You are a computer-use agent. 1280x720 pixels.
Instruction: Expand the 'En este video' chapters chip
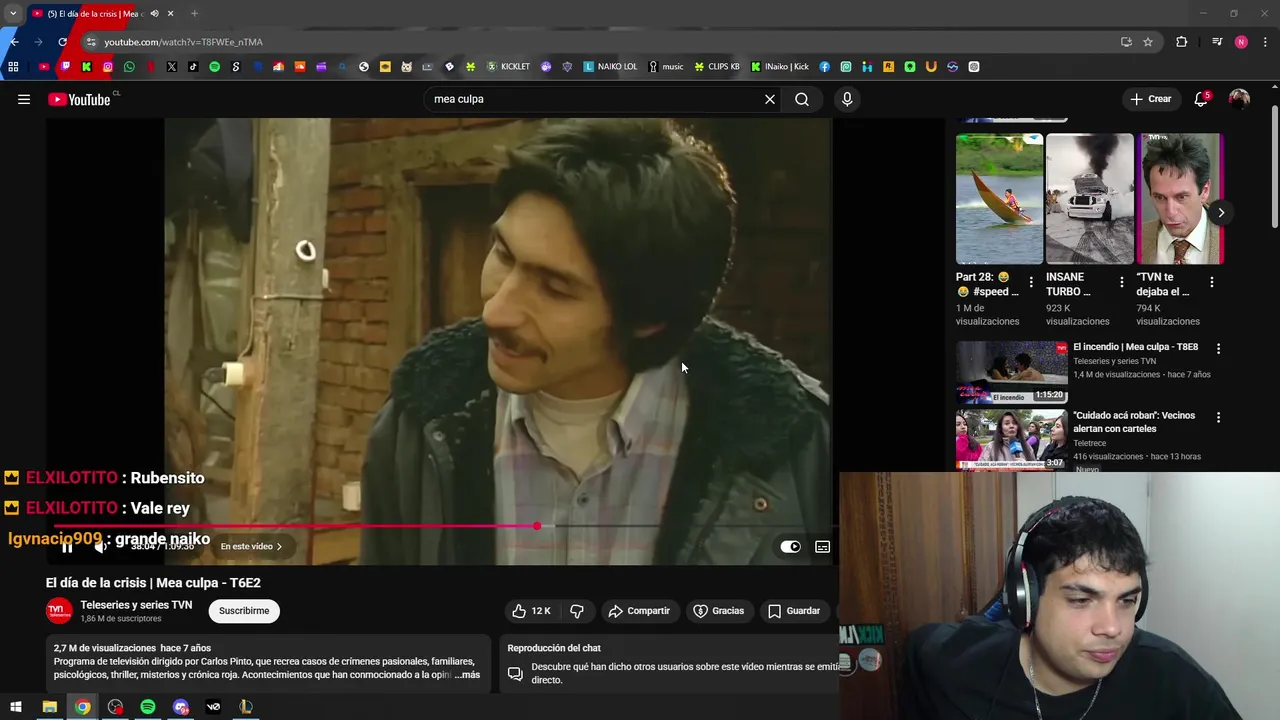pos(251,547)
